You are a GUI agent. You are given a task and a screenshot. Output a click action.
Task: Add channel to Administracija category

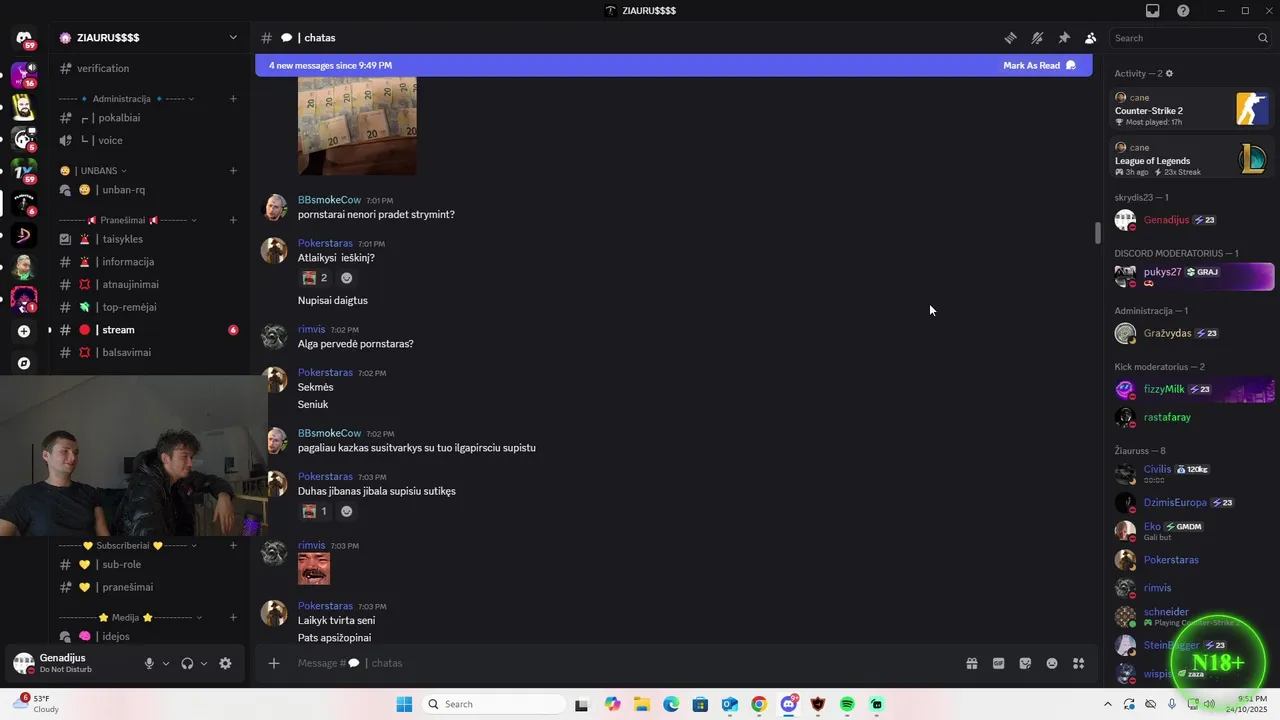(x=233, y=99)
